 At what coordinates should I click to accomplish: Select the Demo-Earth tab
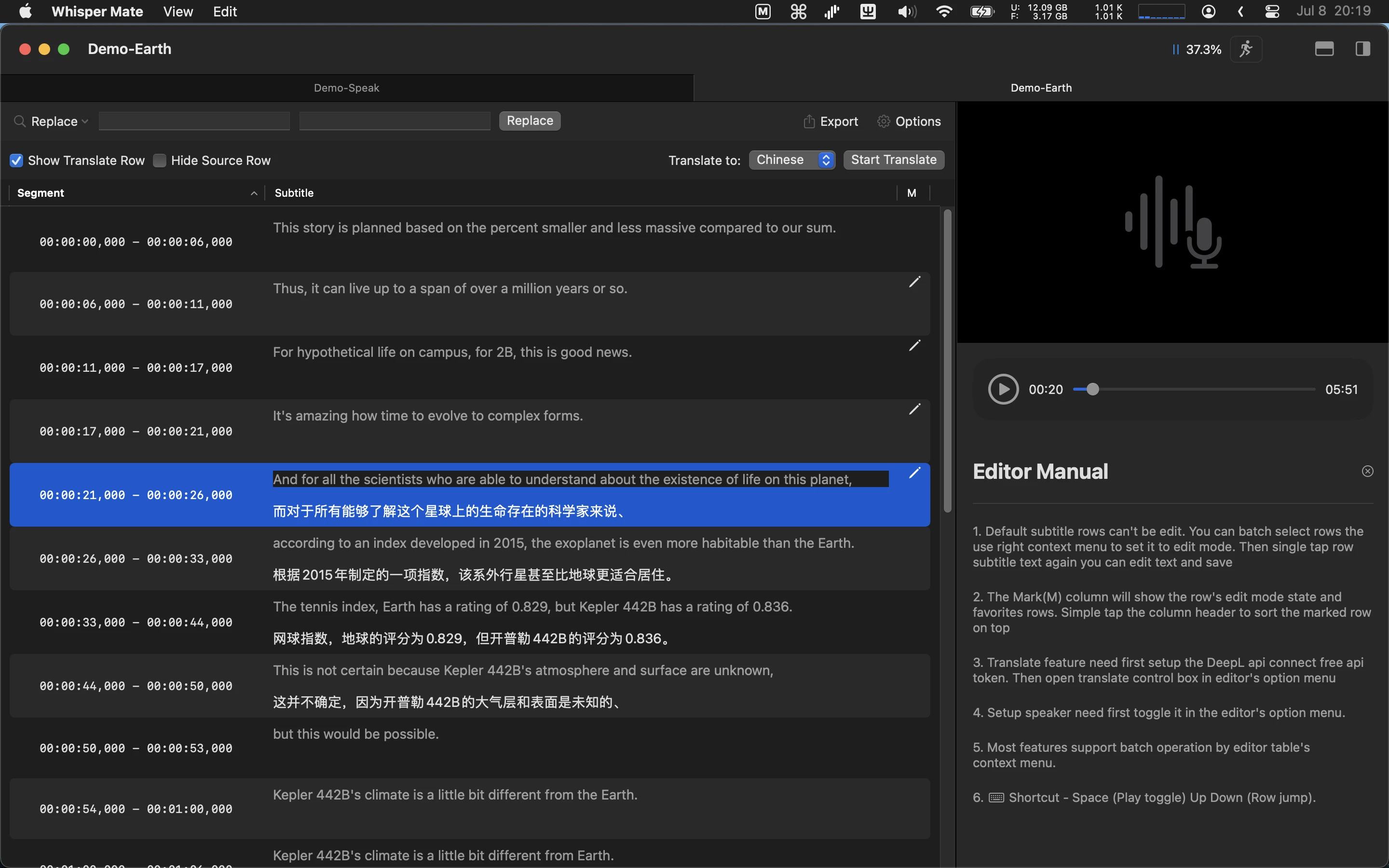click(x=1041, y=88)
